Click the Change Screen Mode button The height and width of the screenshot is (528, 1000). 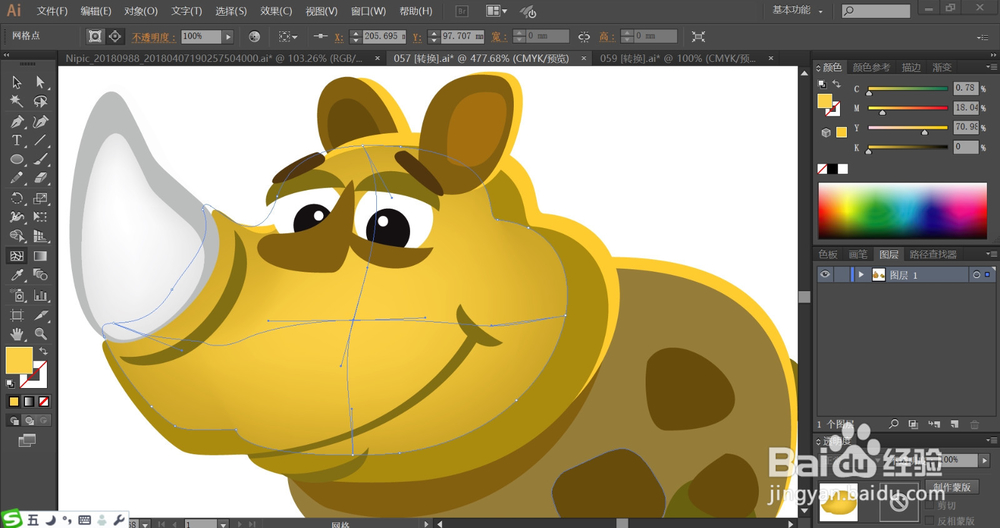[27, 440]
